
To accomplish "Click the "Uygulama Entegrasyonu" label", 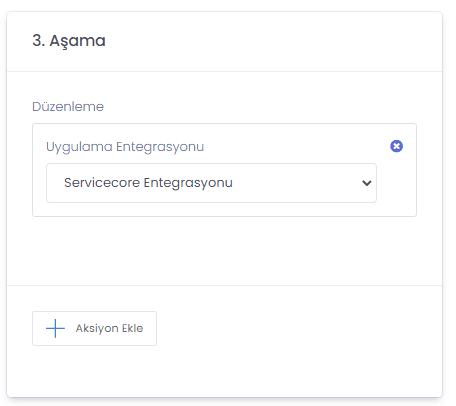I will point(125,147).
